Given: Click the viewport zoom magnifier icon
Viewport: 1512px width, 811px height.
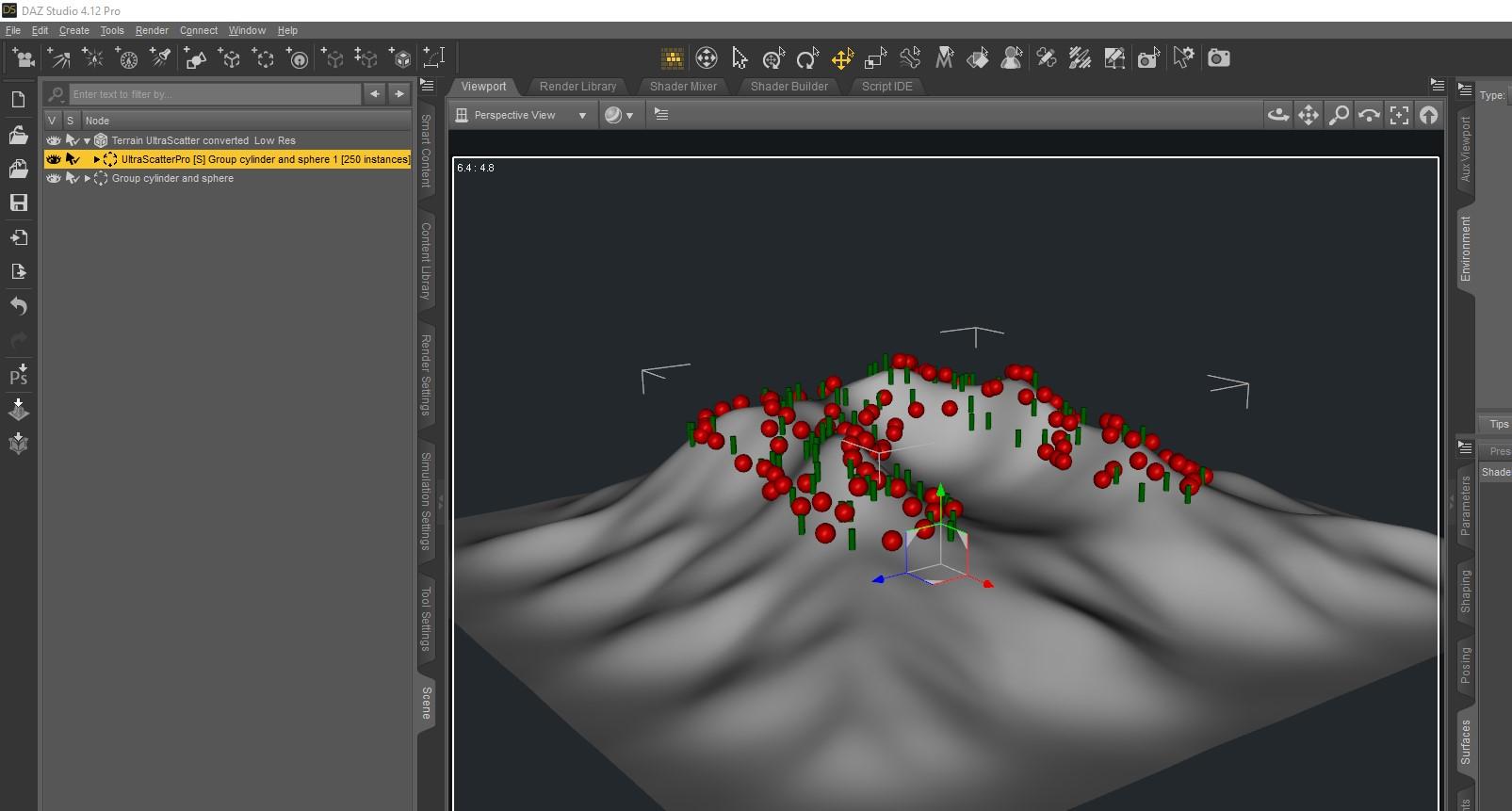Looking at the screenshot, I should pos(1338,115).
